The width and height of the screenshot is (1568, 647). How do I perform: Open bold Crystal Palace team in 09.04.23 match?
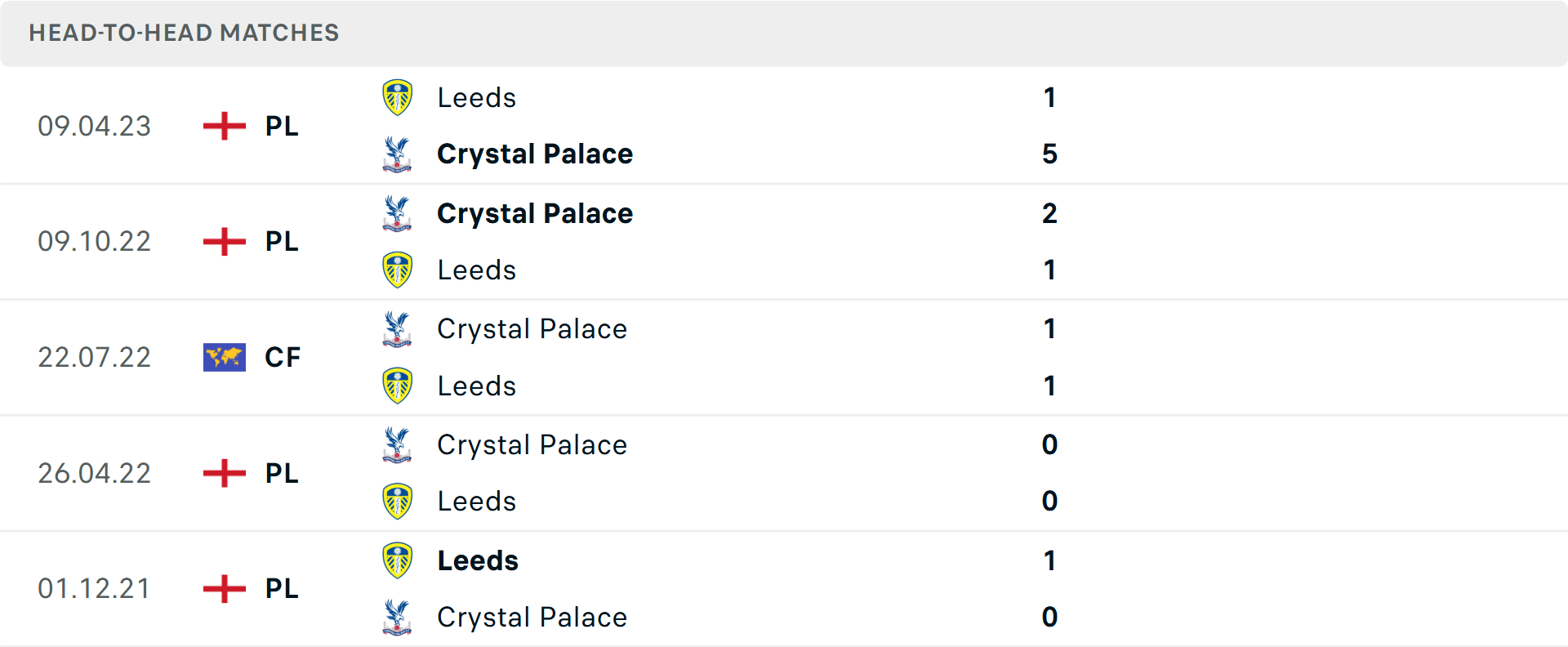click(x=535, y=154)
